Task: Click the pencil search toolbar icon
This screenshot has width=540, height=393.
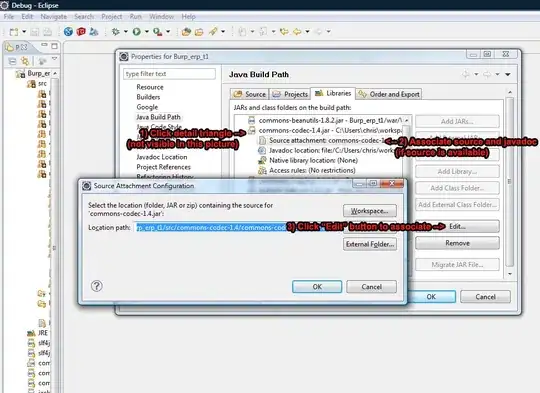Action: 213,32
